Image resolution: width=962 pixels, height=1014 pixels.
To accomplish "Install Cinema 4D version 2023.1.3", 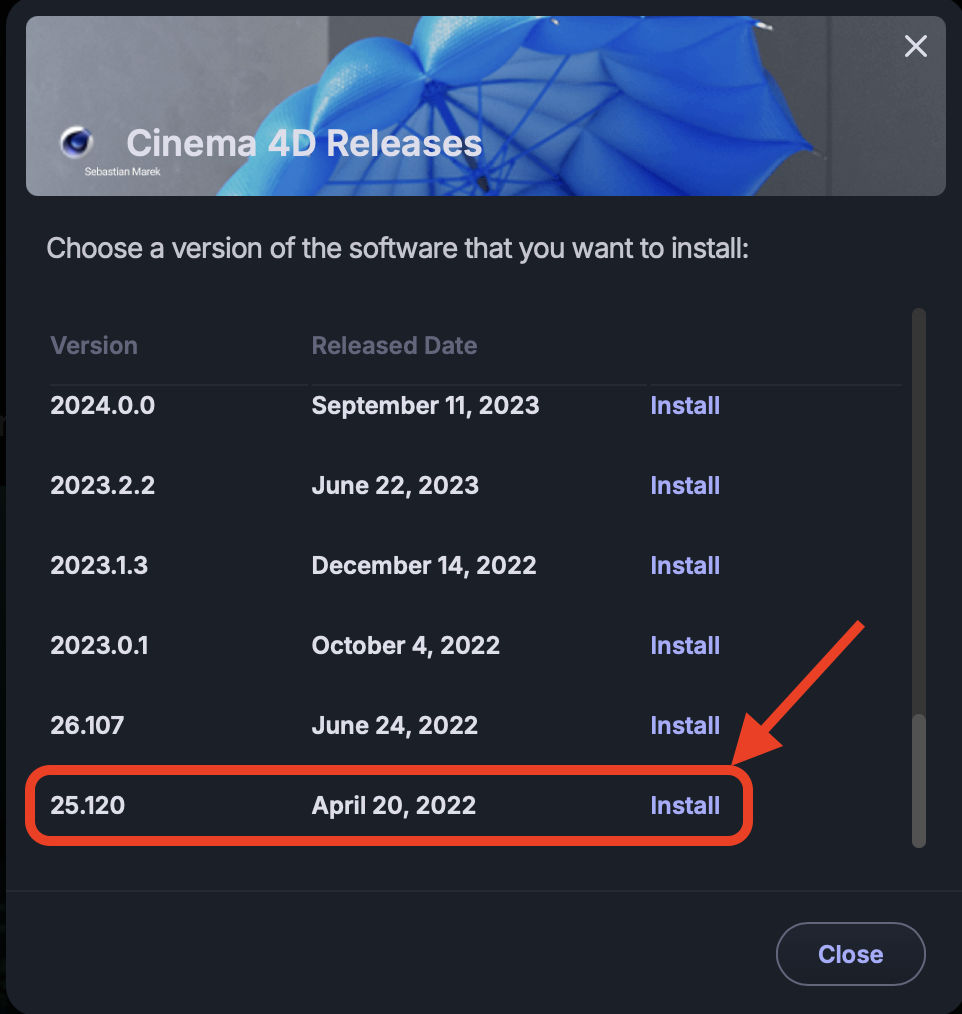I will point(685,566).
